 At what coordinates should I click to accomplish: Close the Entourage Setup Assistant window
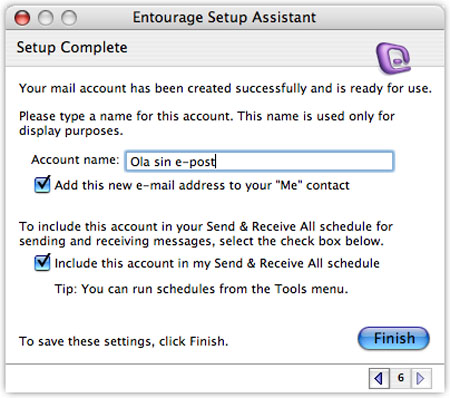tap(22, 17)
